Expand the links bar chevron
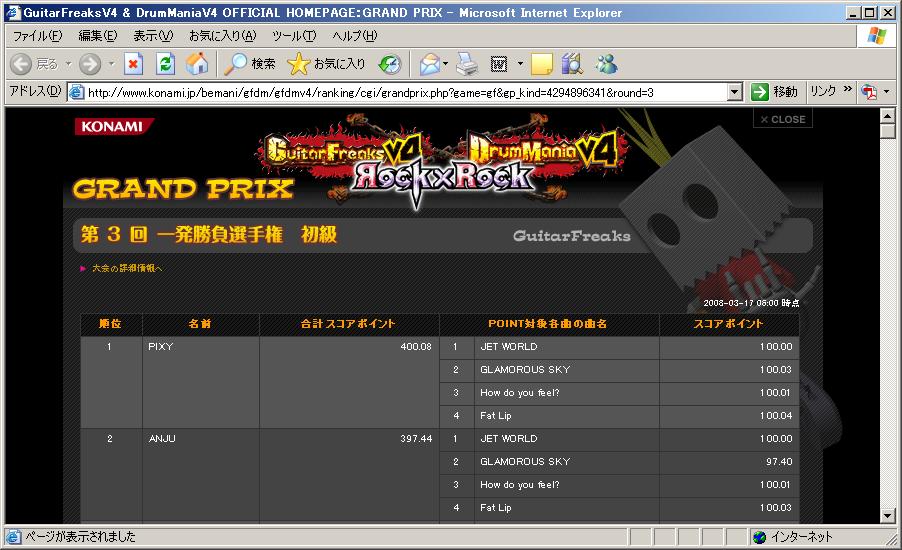 [847, 89]
